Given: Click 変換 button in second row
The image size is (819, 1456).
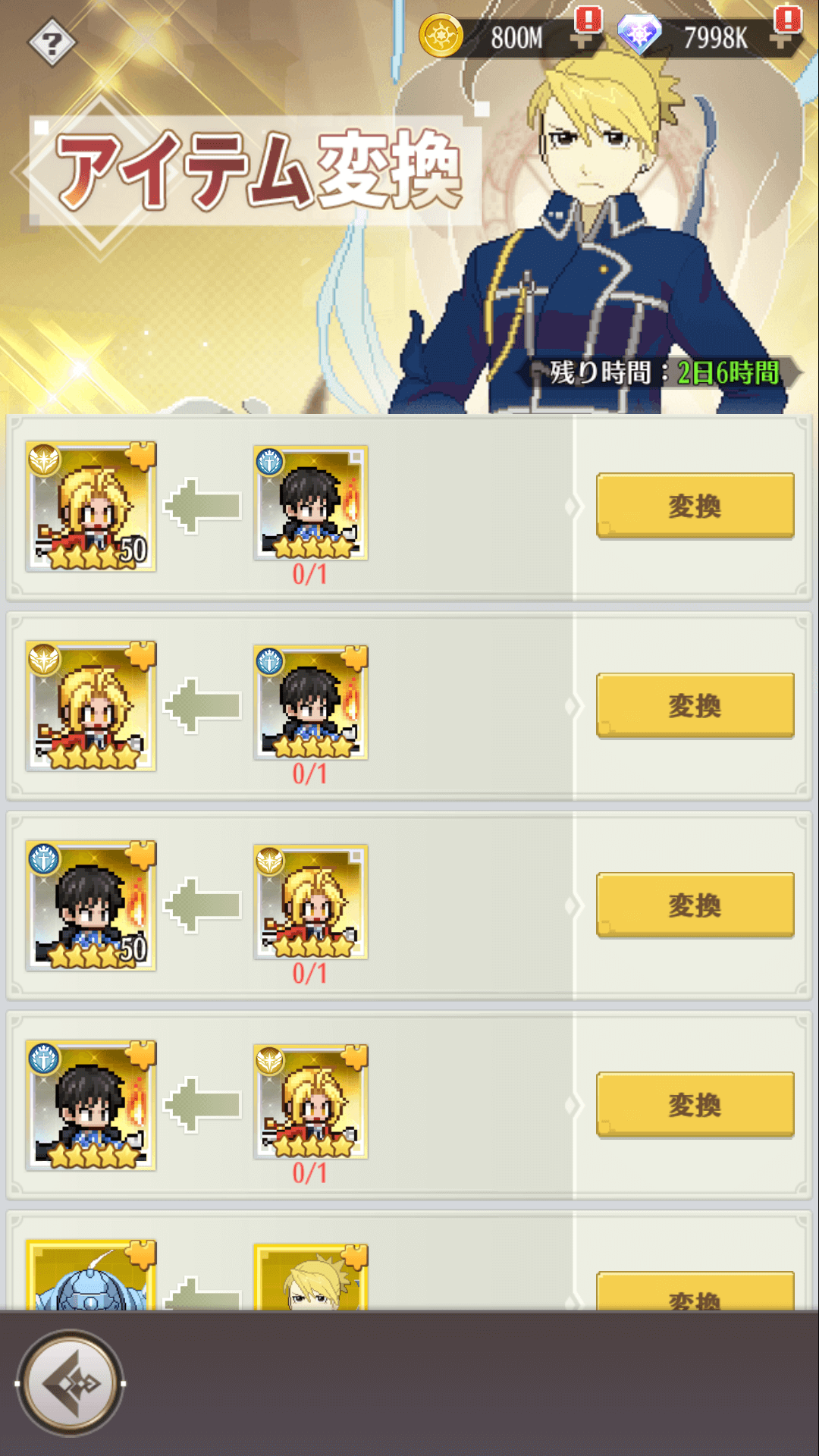Looking at the screenshot, I should tap(695, 705).
